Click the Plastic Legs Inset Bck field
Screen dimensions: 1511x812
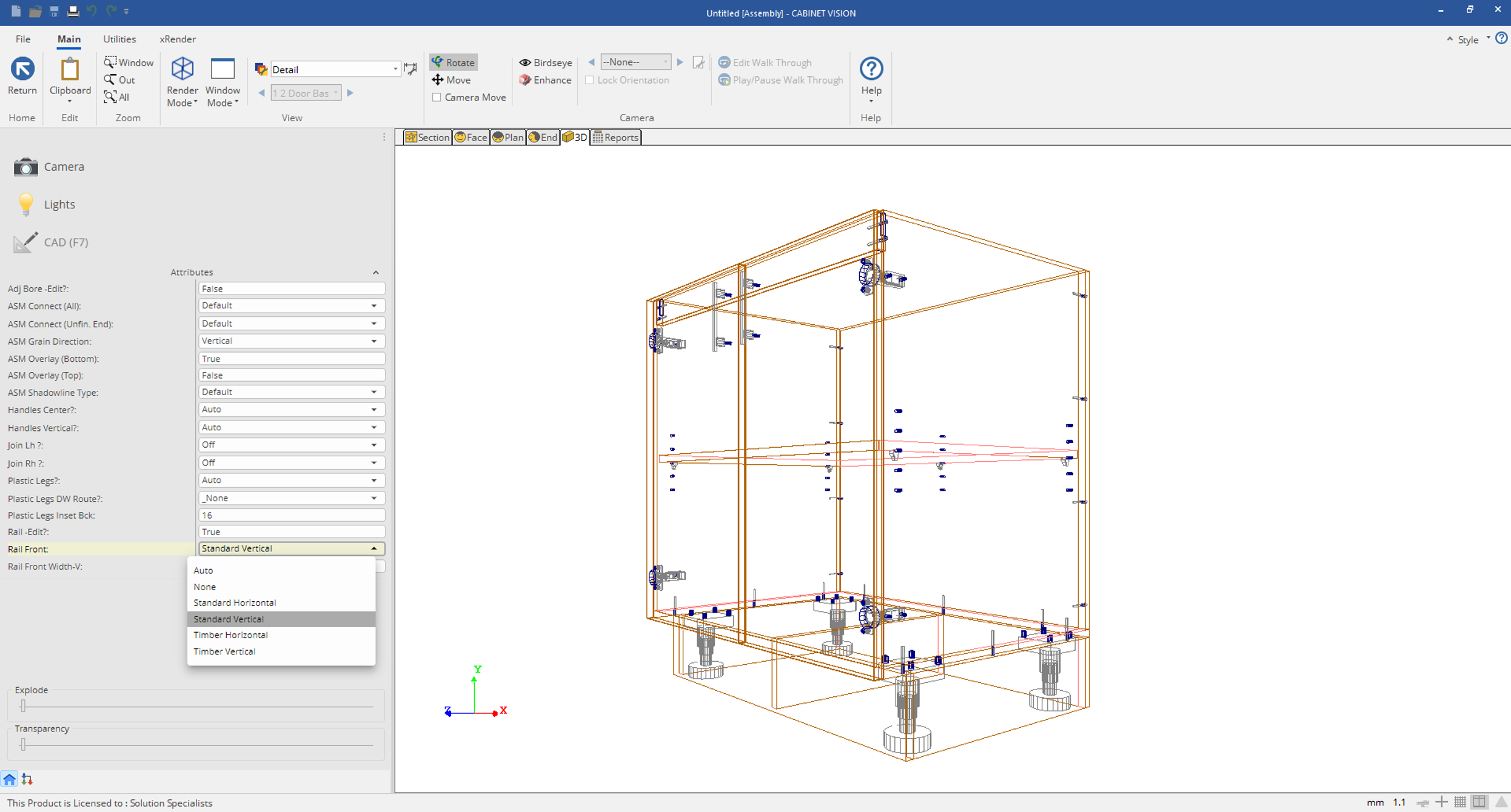coord(291,515)
